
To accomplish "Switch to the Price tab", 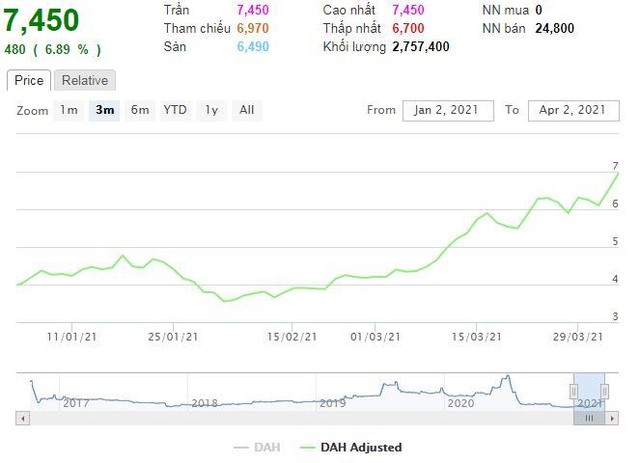I will (28, 81).
